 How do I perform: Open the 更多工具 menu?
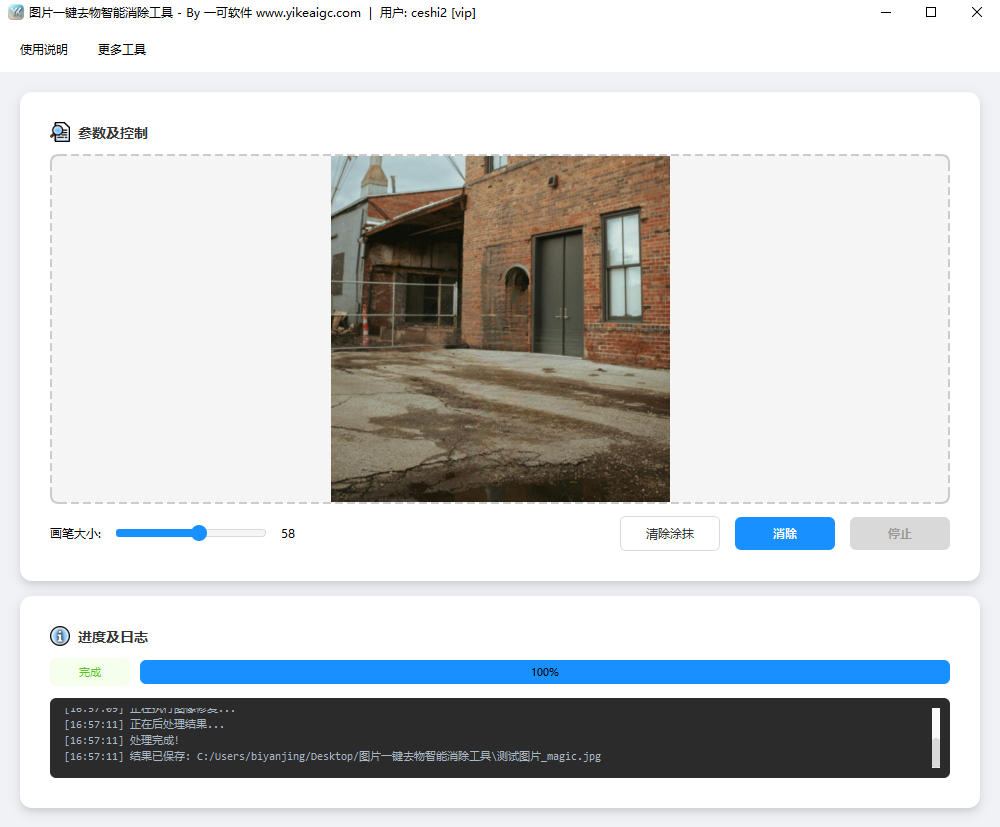[120, 48]
